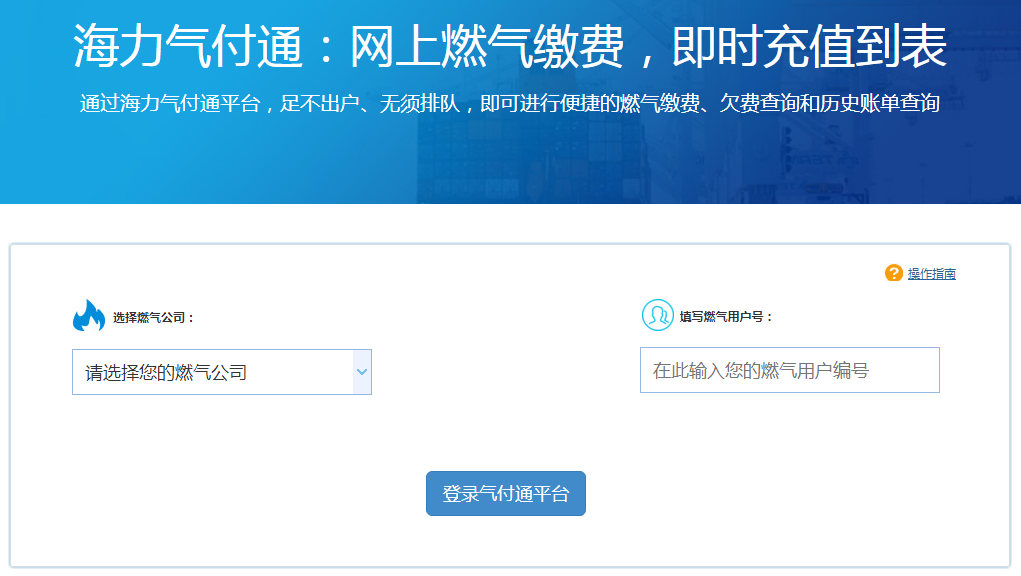Click the blue flame gas company icon
Screen dimensions: 1021x576
pos(89,316)
